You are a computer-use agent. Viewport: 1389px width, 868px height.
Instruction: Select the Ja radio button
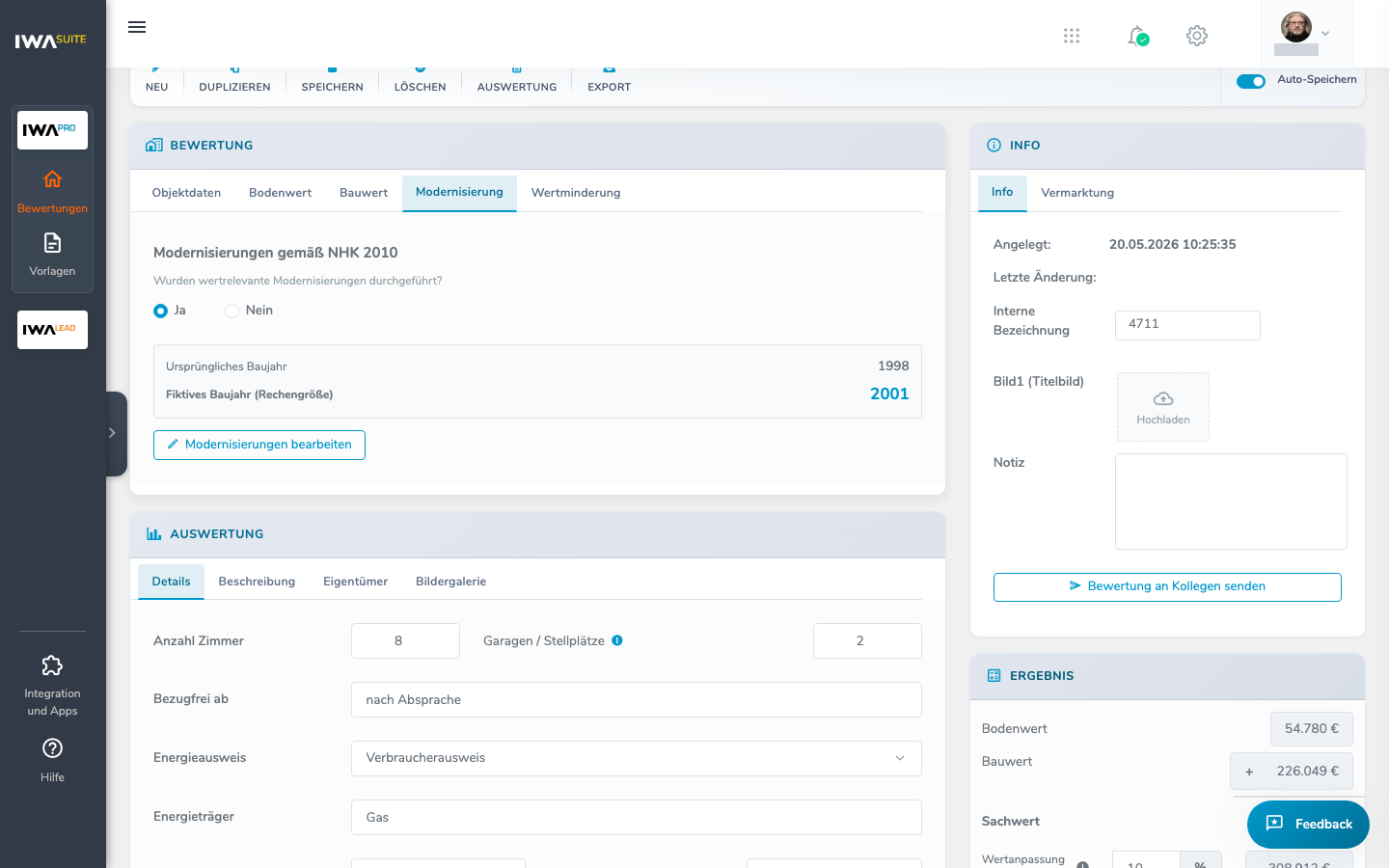[160, 311]
